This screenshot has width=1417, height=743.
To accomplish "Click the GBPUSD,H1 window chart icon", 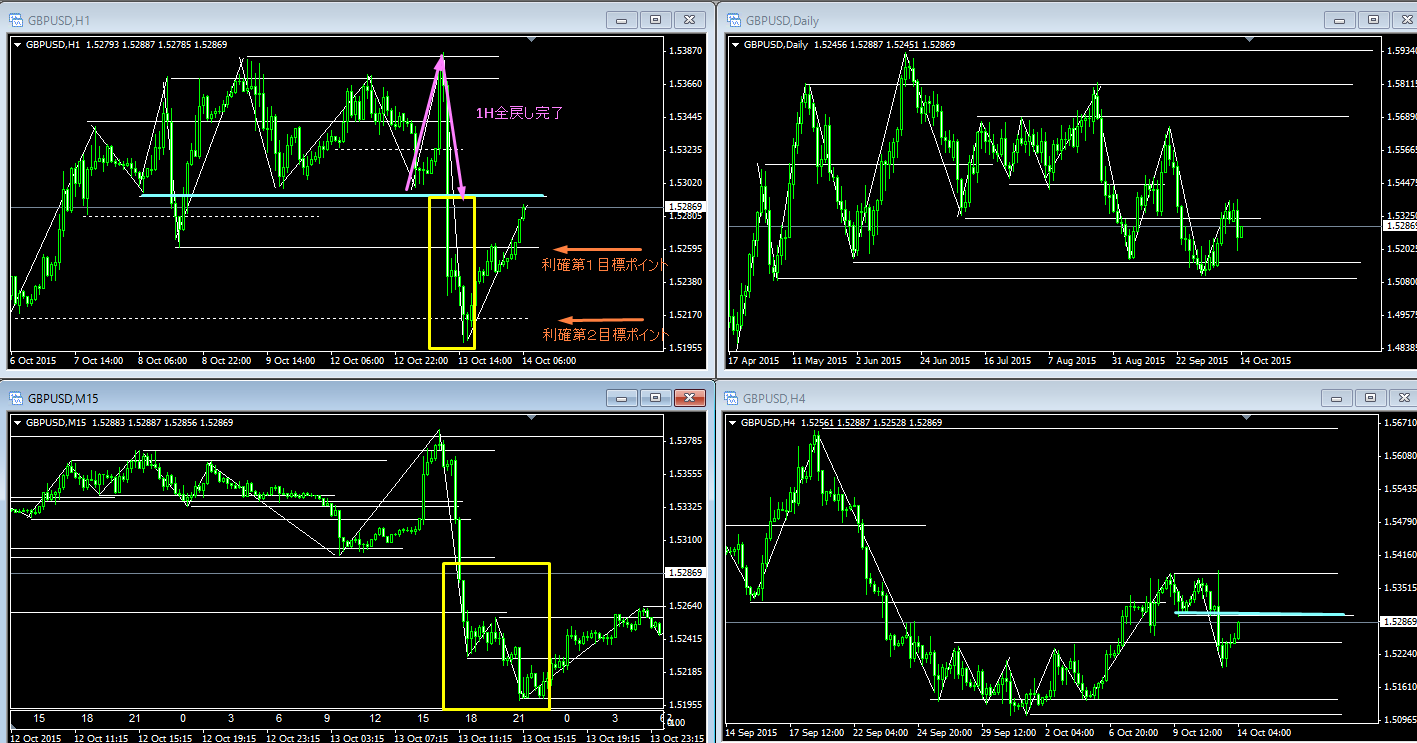I will click(16, 19).
